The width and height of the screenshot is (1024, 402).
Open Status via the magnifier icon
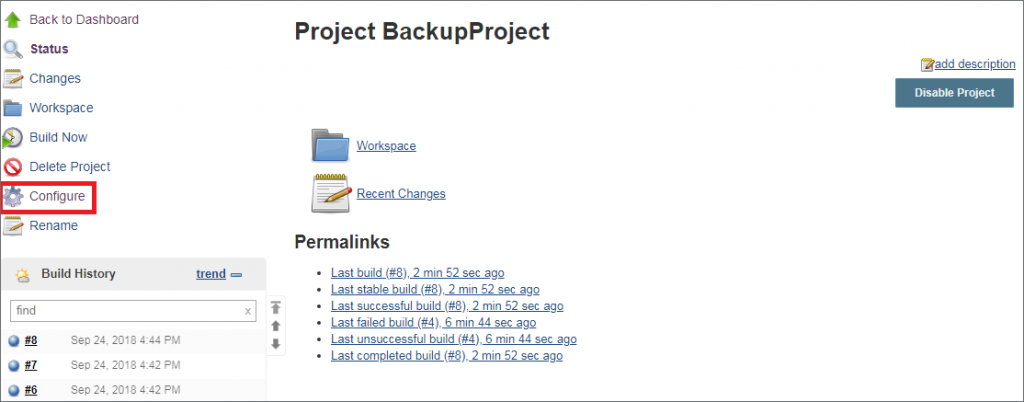13,49
